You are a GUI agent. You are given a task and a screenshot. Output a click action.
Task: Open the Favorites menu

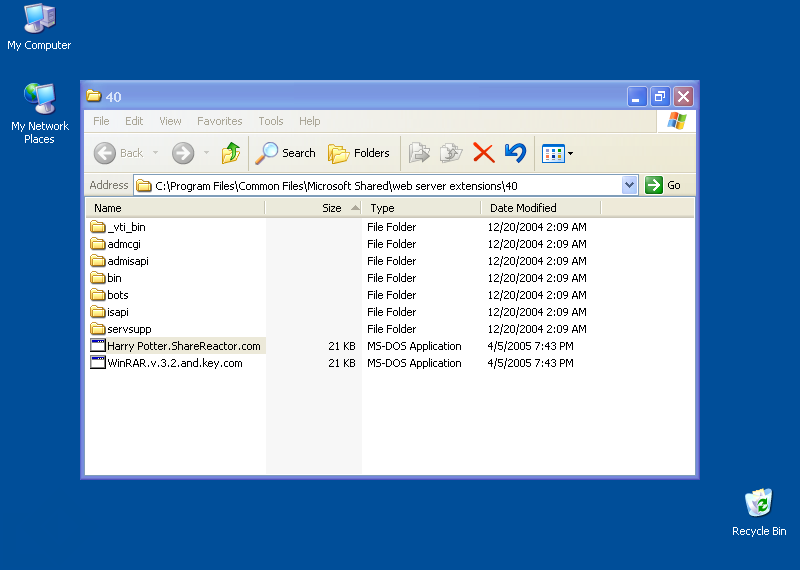pos(219,121)
